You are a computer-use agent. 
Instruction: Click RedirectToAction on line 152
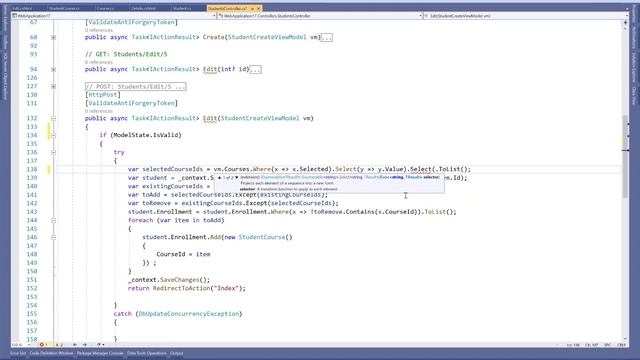coord(181,289)
